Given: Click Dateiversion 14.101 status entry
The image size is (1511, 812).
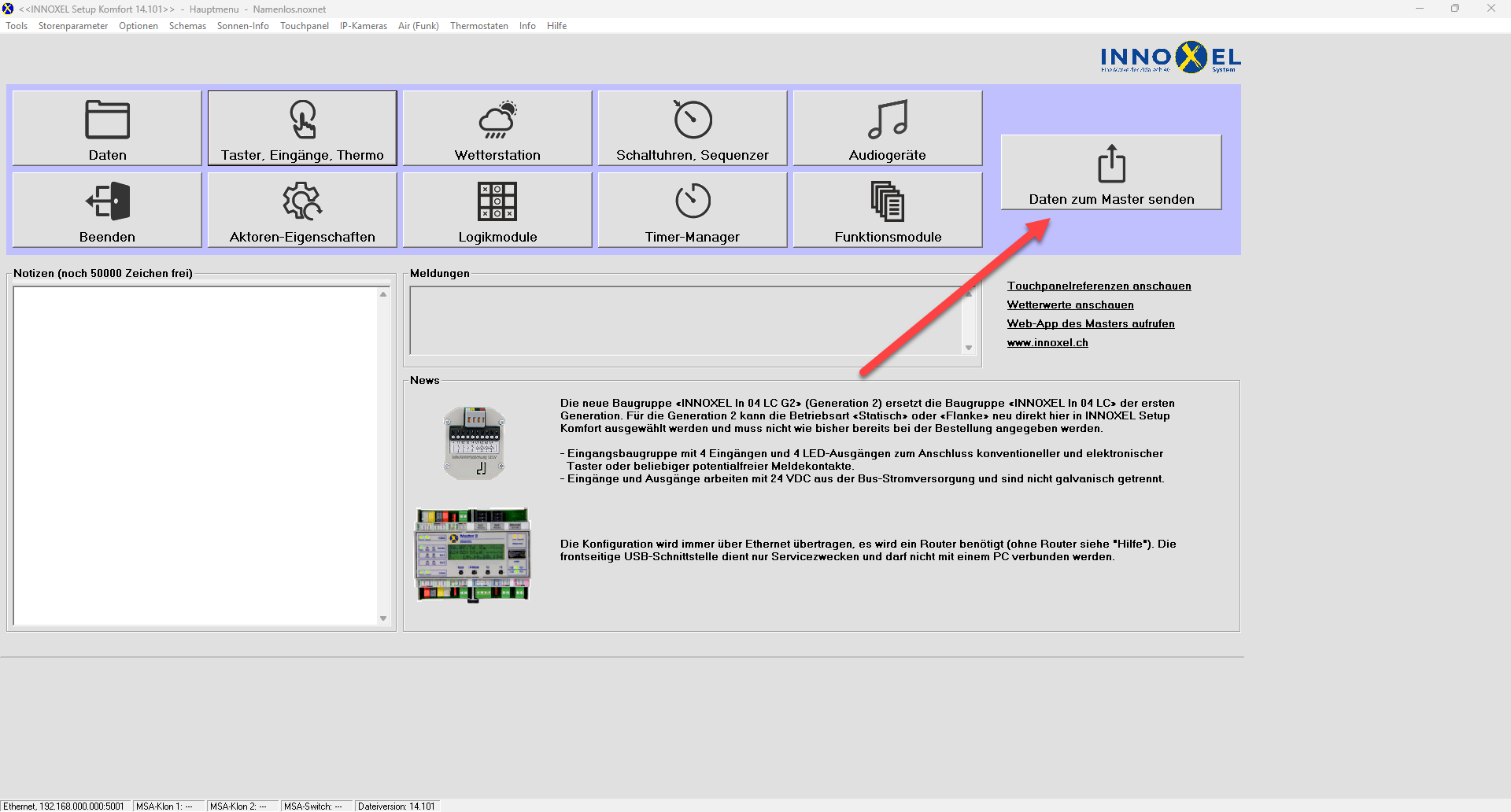Looking at the screenshot, I should (396, 806).
